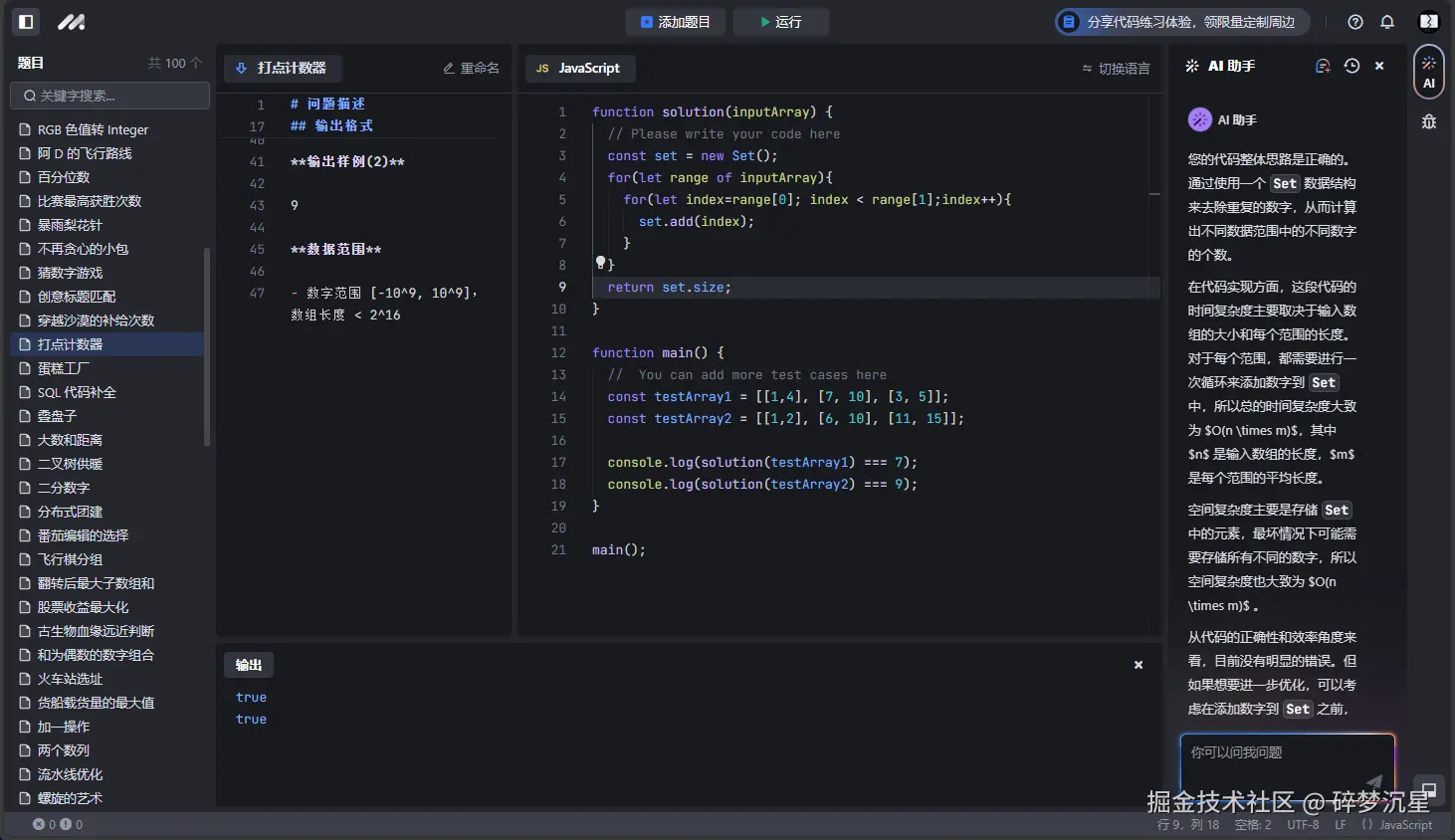Viewport: 1455px width, 840px height.
Task: Open 蛋糕工厂 in the problem list
Action: click(x=64, y=368)
